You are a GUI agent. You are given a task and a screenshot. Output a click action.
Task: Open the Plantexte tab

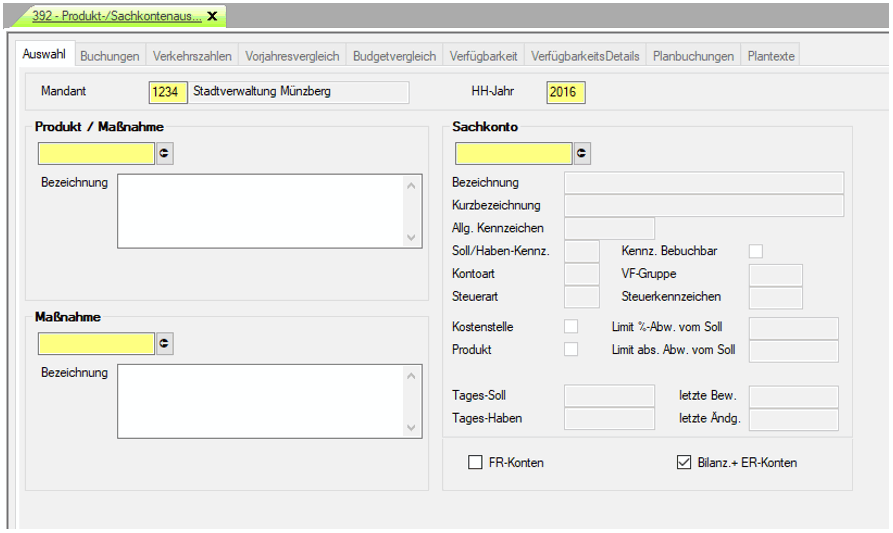pyautogui.click(x=771, y=56)
